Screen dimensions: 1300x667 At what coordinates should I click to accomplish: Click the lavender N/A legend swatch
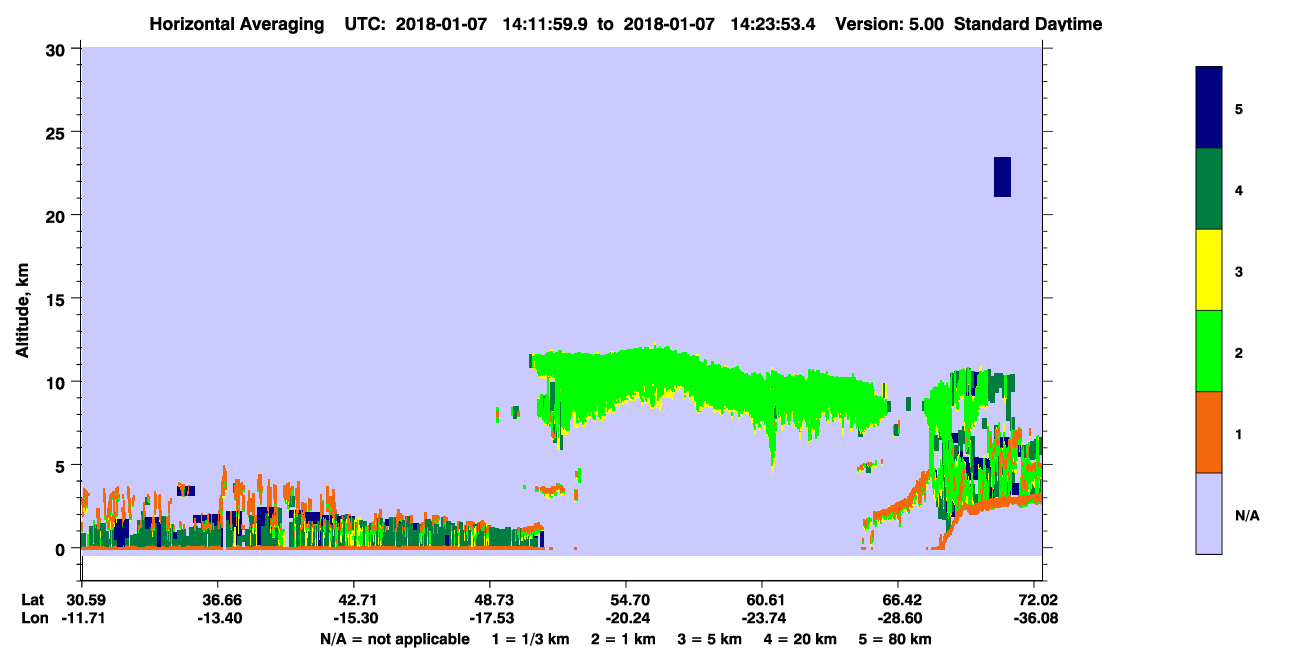point(1208,512)
